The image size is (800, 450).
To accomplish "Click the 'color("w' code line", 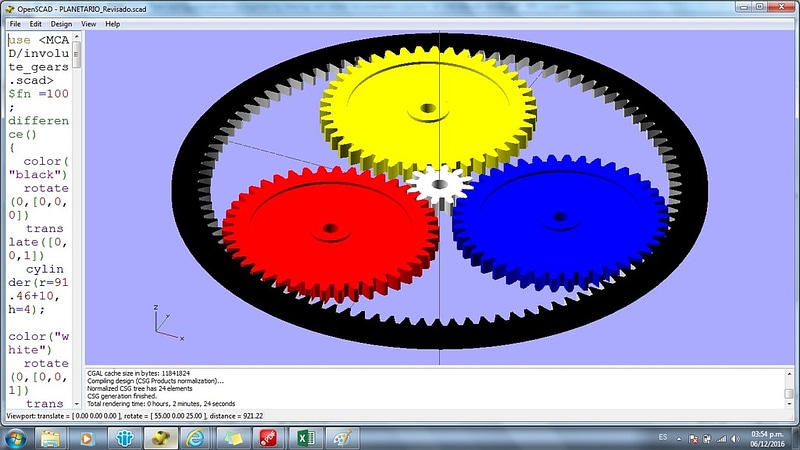I will tap(39, 337).
